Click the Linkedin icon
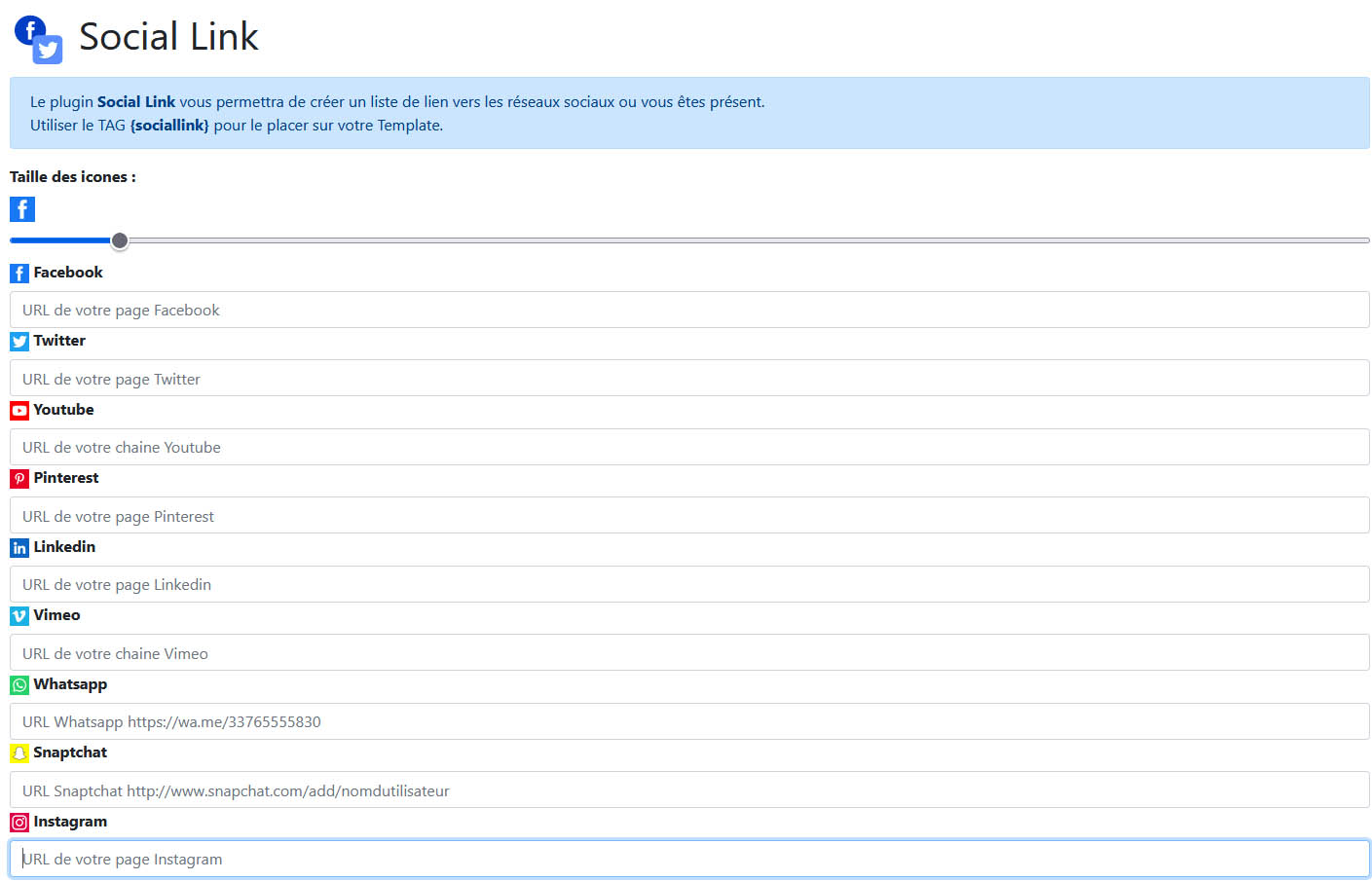 [x=19, y=548]
